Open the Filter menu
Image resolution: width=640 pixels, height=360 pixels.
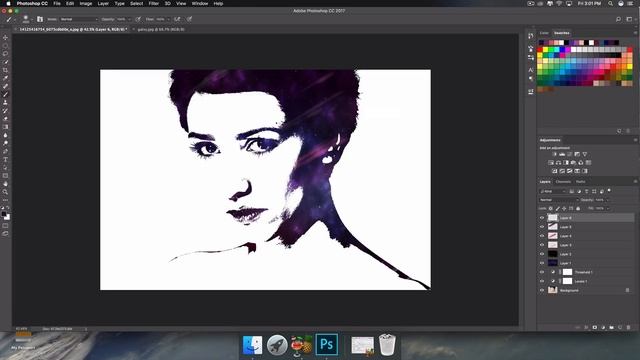[153, 3]
